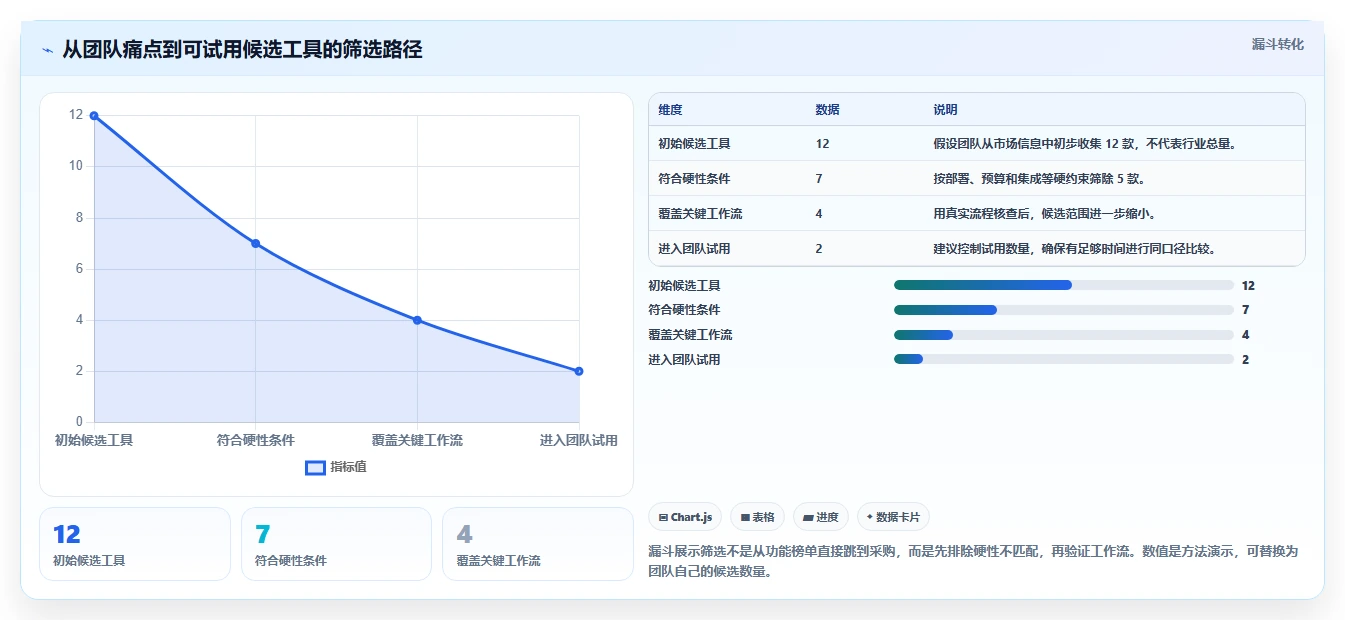Click the title 从团队痛点到可试用候选工具的筛选路径

[242, 49]
